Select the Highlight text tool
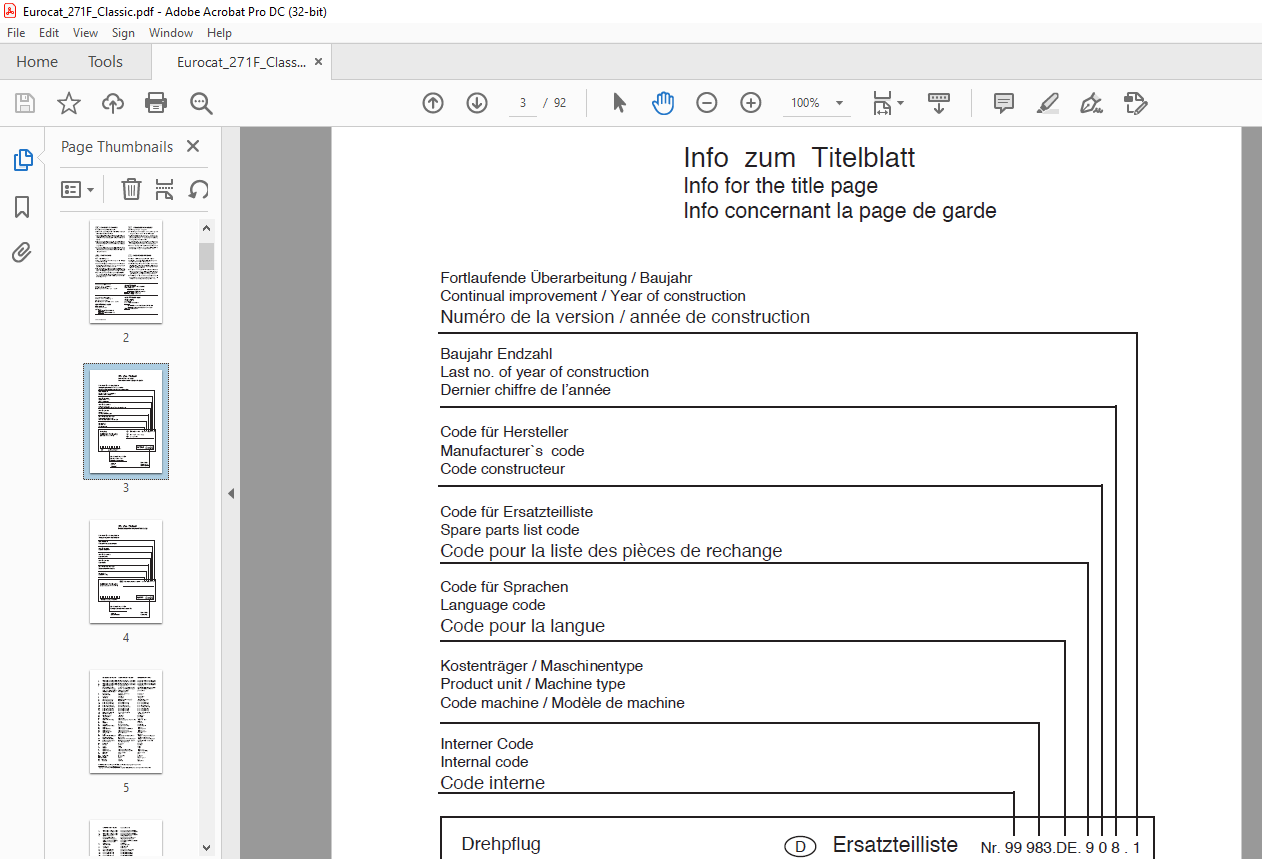Image resolution: width=1262 pixels, height=859 pixels. click(1047, 103)
